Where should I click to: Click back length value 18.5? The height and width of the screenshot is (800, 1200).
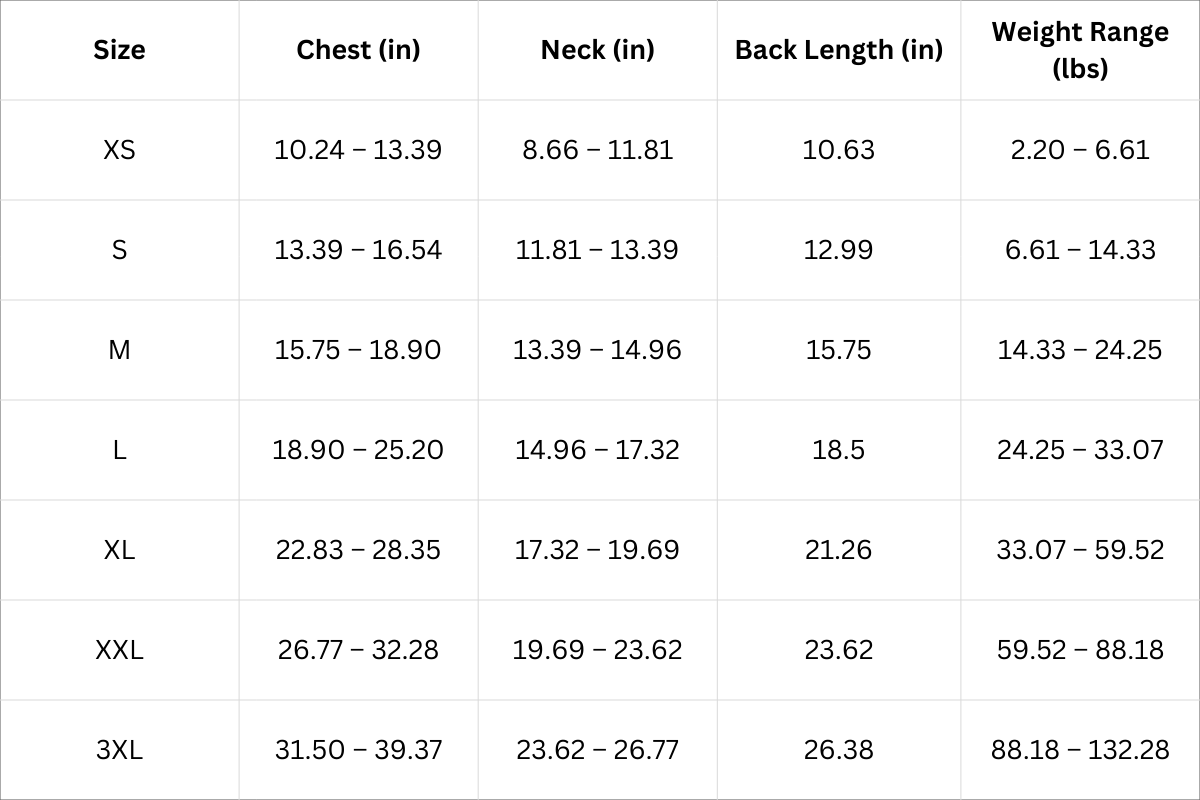coord(839,450)
